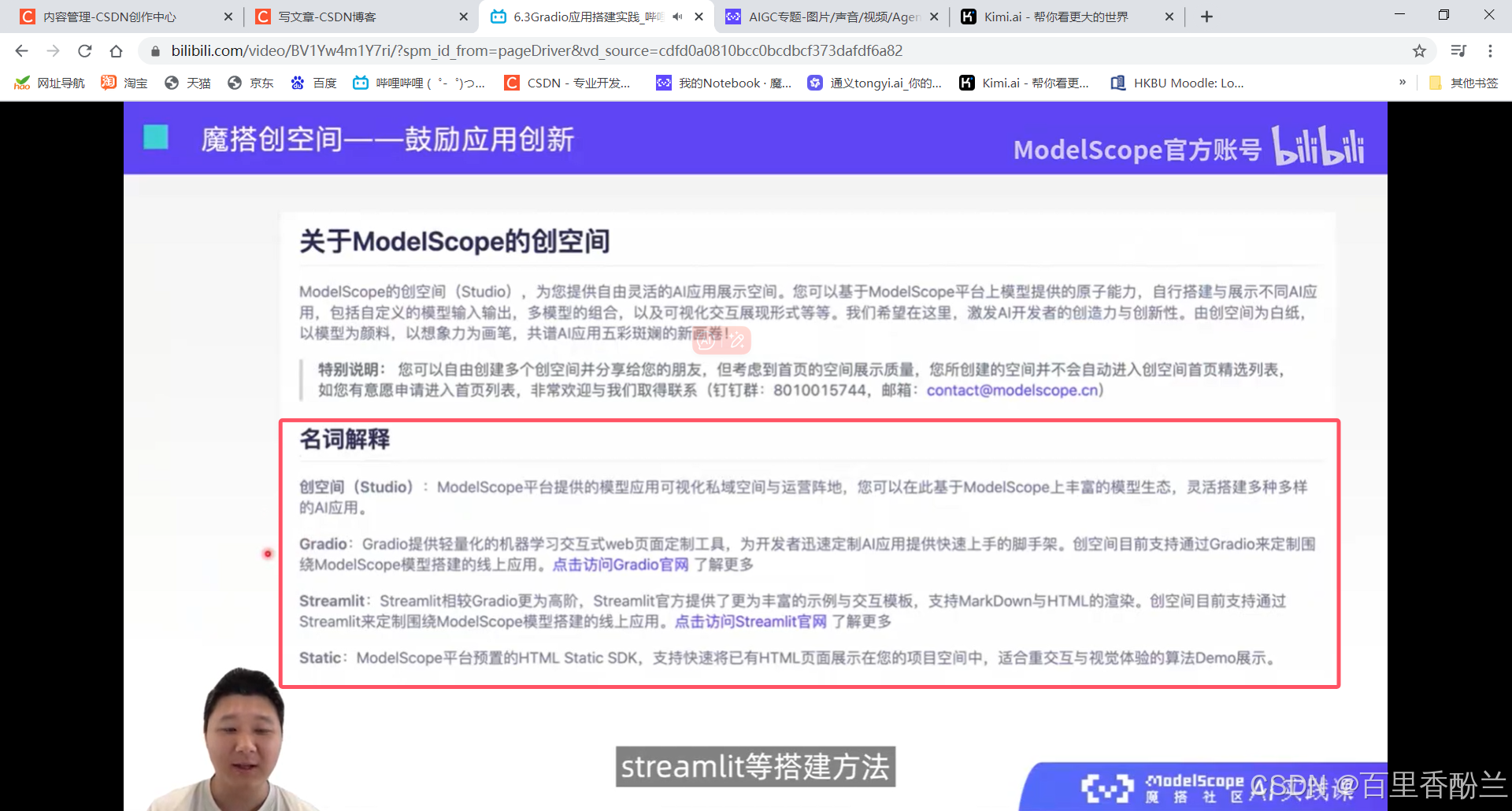Close the Kimi.ai tab
The height and width of the screenshot is (811, 1512).
[1169, 17]
